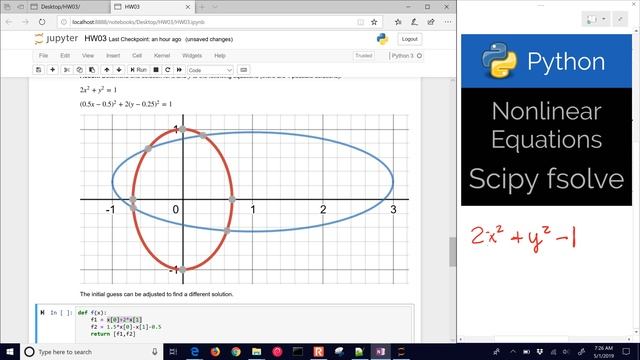Move the selected cell up
Viewport: 640px width, 360px height.
[x=107, y=70]
